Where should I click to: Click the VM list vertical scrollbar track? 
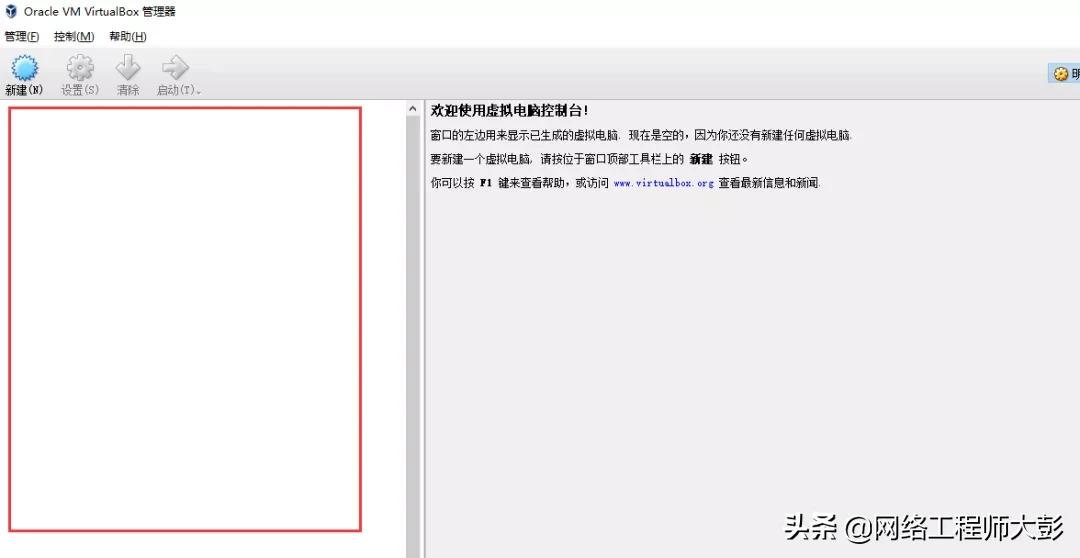pos(413,336)
